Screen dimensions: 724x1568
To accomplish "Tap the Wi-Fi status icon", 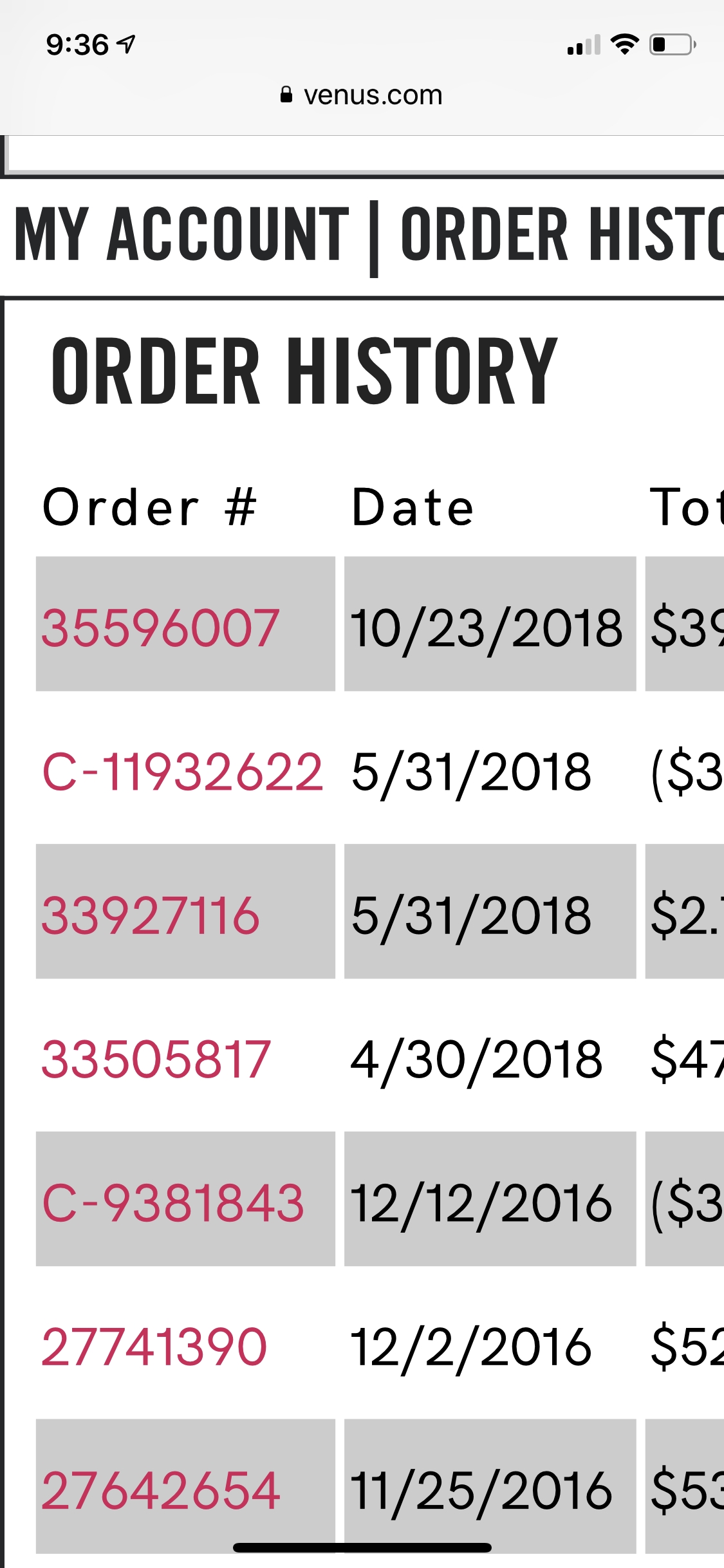I will tap(624, 44).
